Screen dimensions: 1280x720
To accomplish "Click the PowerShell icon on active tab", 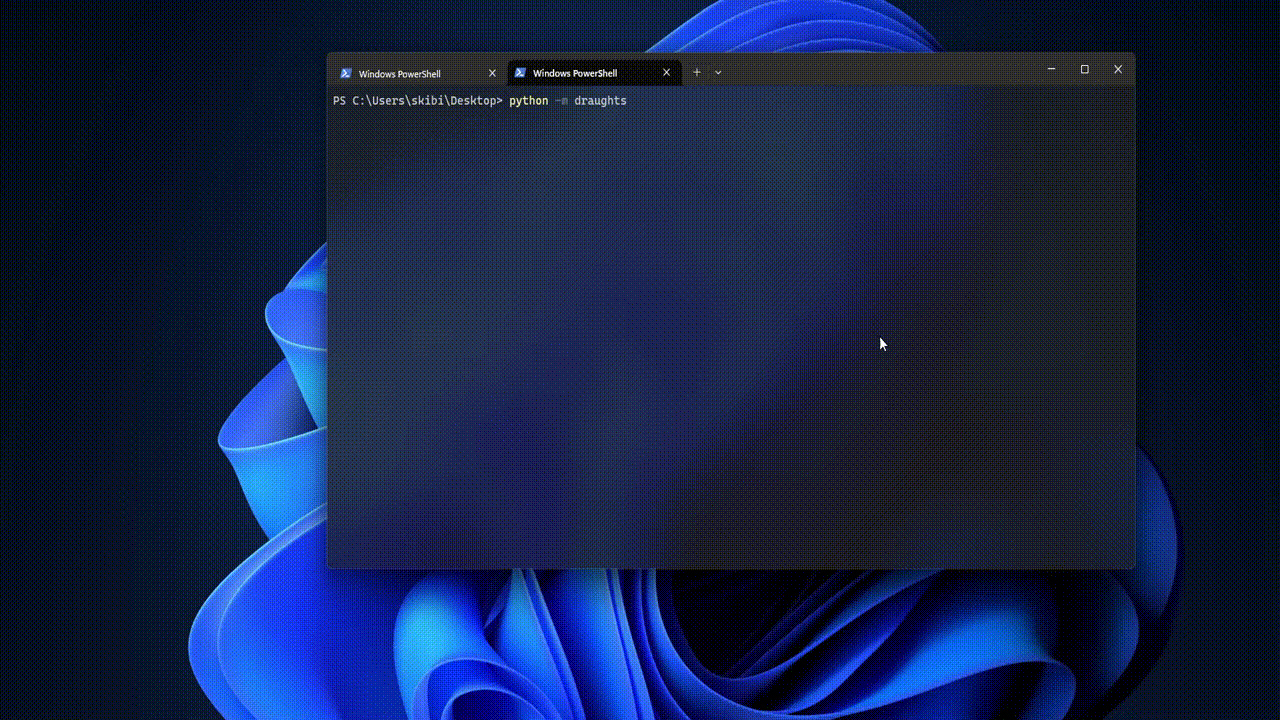I will 520,73.
